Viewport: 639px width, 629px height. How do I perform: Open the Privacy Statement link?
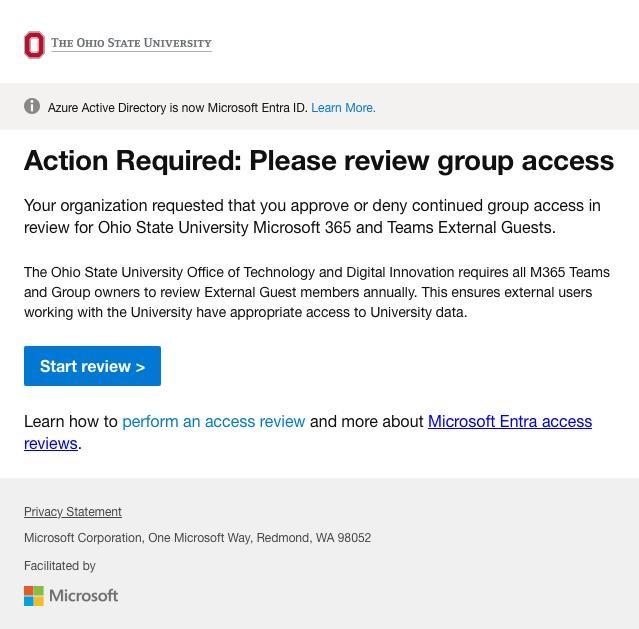[73, 512]
